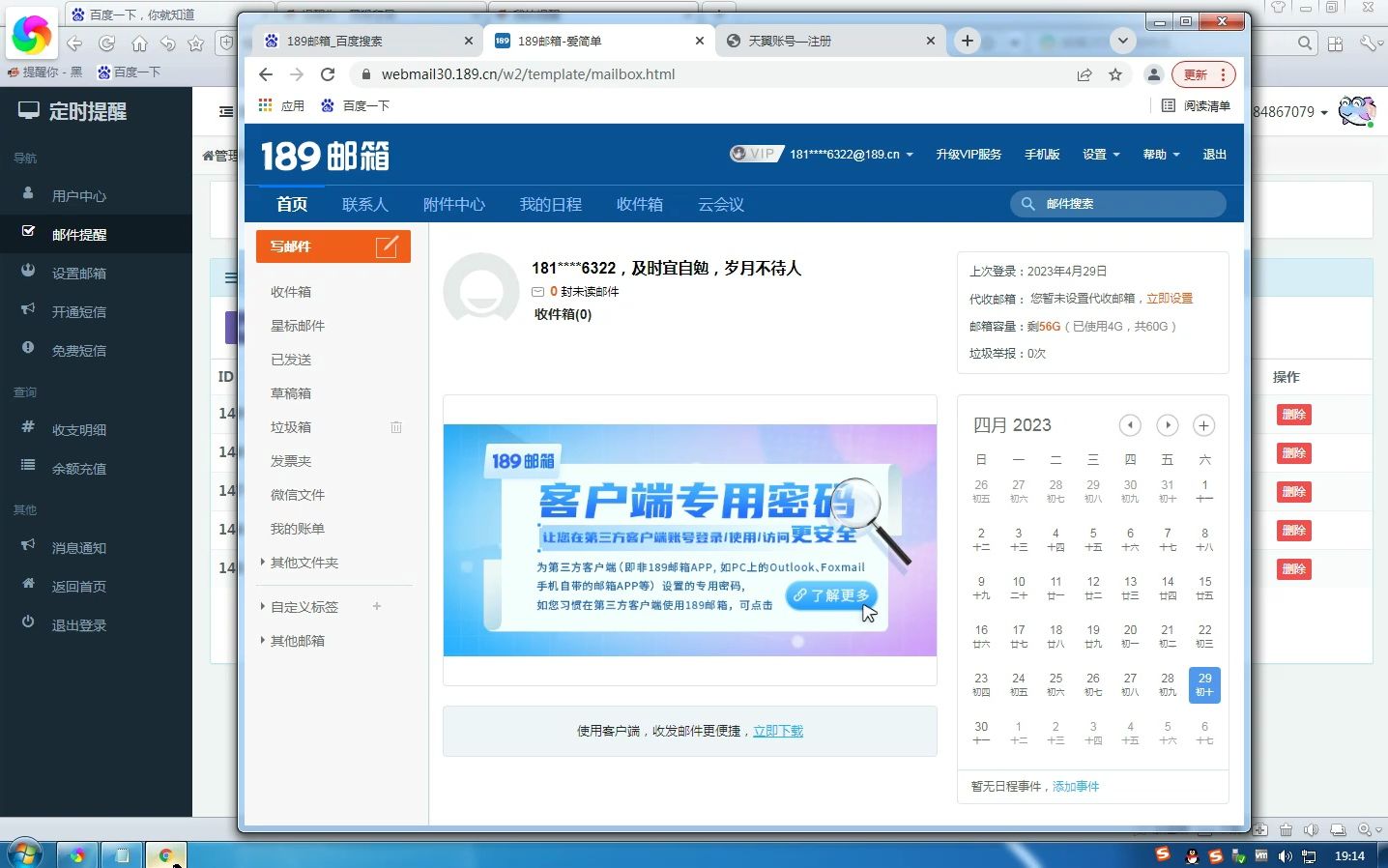Open the 设置 dropdown menu
The image size is (1388, 868).
[1101, 154]
